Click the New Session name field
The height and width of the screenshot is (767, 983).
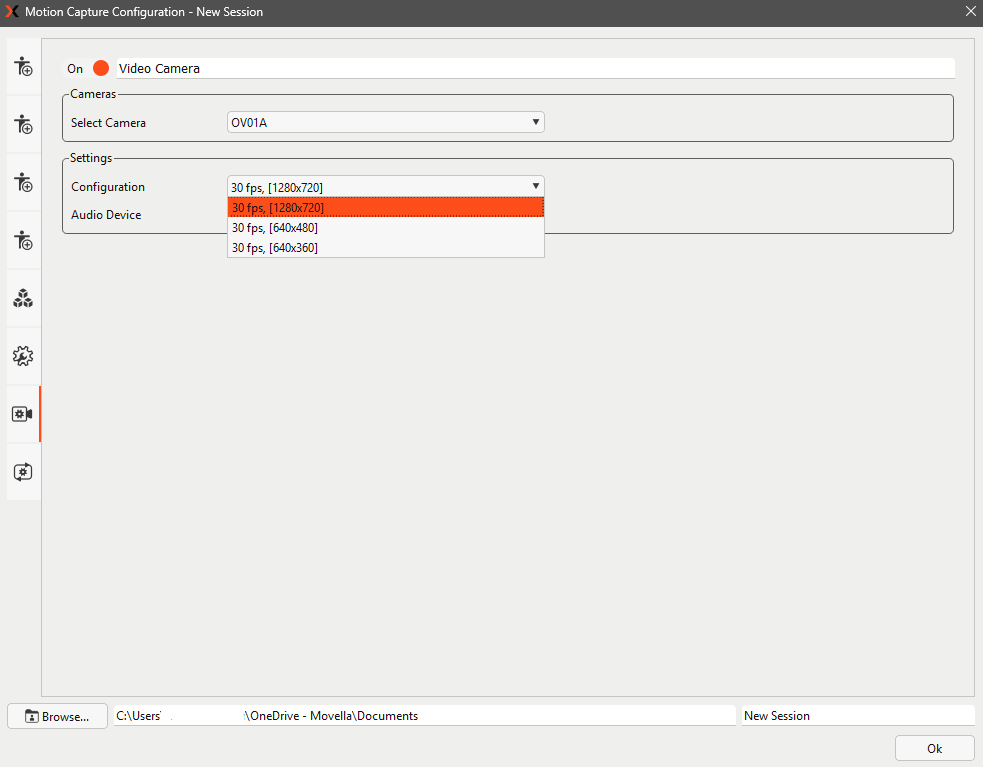[x=858, y=716]
